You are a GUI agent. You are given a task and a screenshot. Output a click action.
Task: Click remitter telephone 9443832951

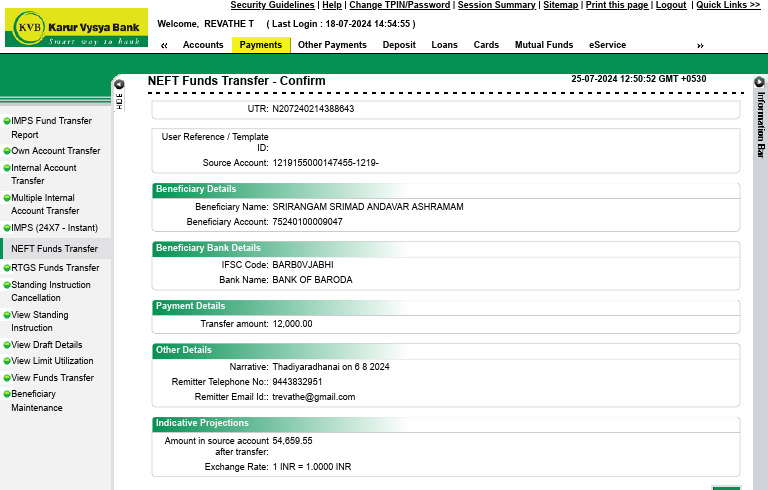click(x=297, y=382)
